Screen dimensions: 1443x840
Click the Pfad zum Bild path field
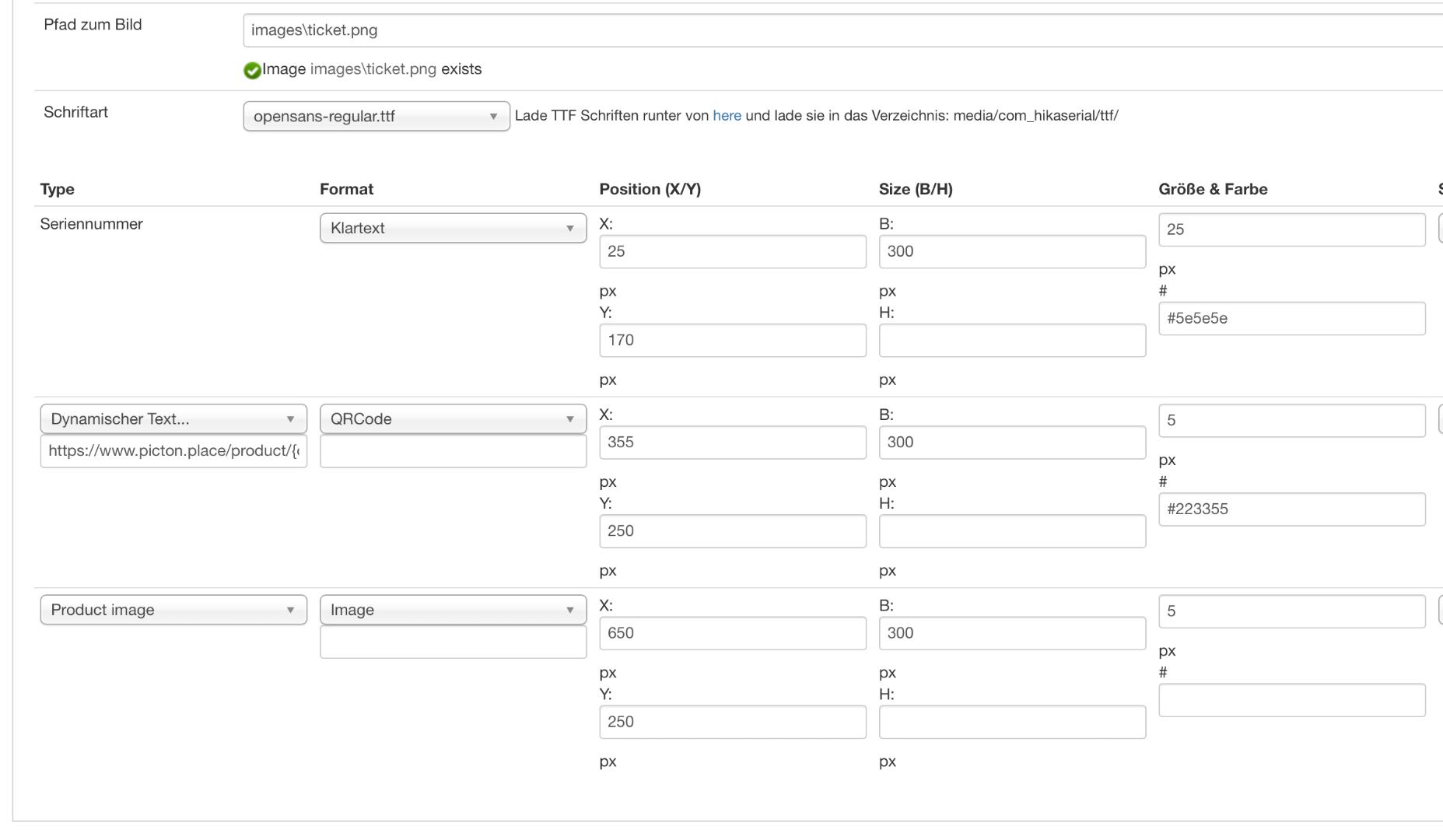click(840, 31)
